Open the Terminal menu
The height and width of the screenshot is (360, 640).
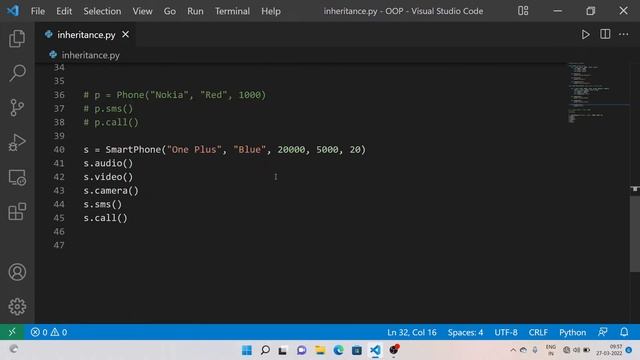pos(232,11)
